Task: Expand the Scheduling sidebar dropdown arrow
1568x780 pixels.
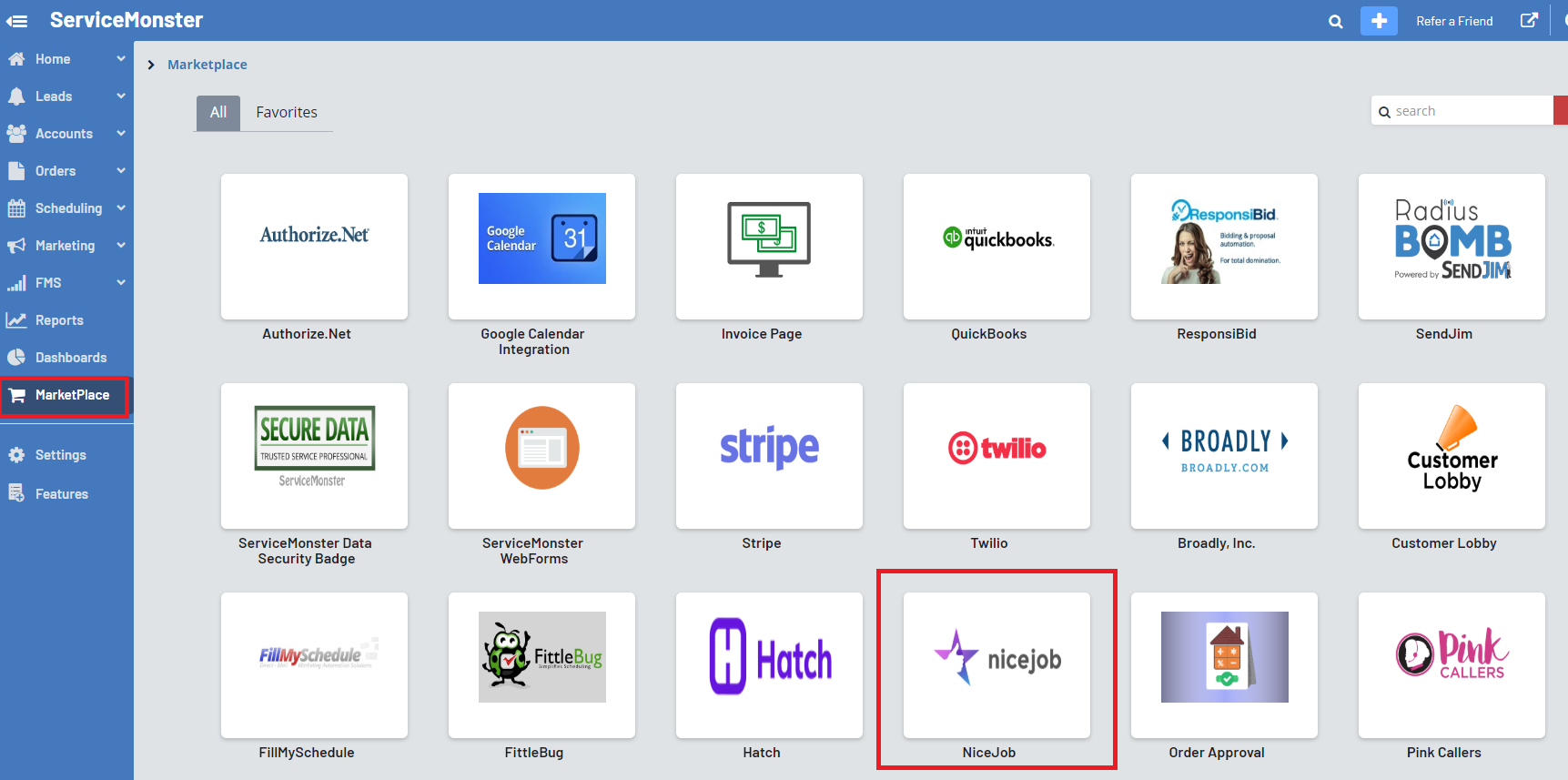Action: tap(121, 208)
